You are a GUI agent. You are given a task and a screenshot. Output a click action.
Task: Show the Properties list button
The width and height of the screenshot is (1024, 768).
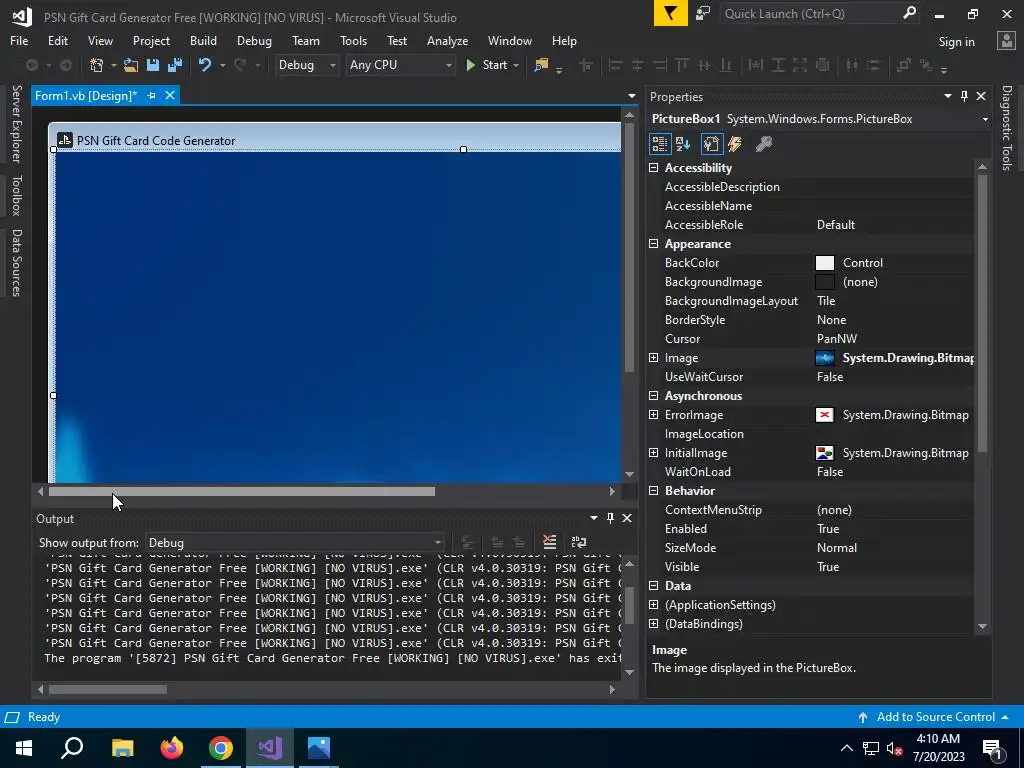pyautogui.click(x=711, y=144)
